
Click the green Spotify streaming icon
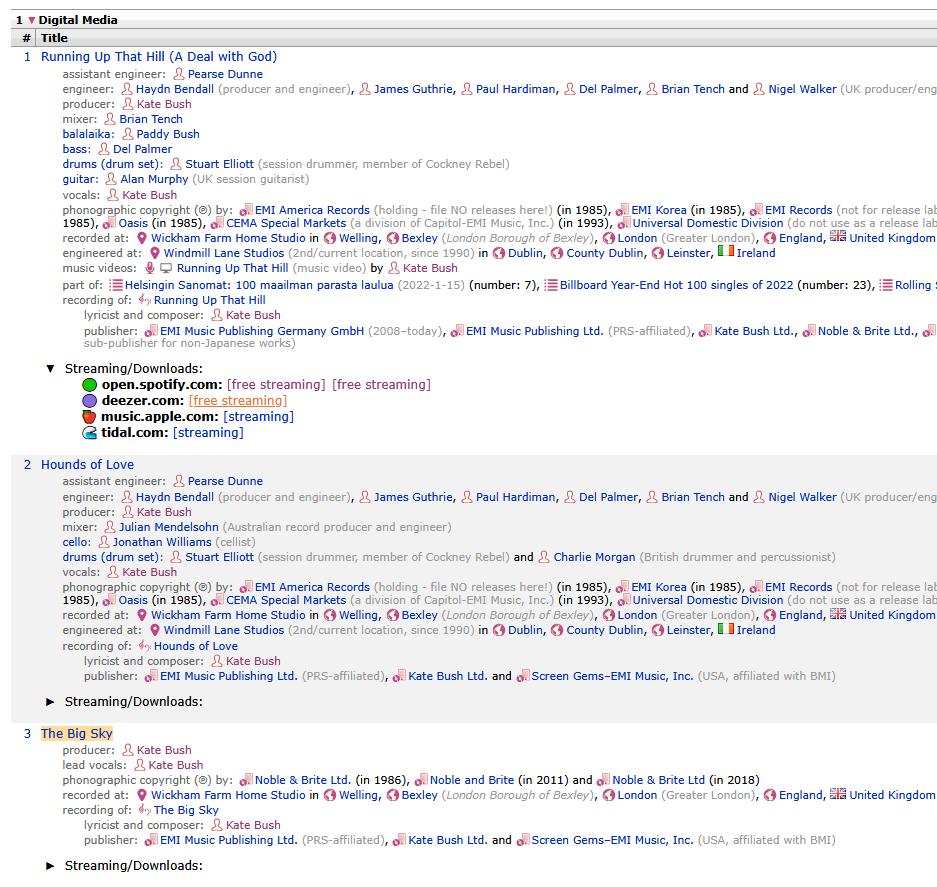(90, 385)
